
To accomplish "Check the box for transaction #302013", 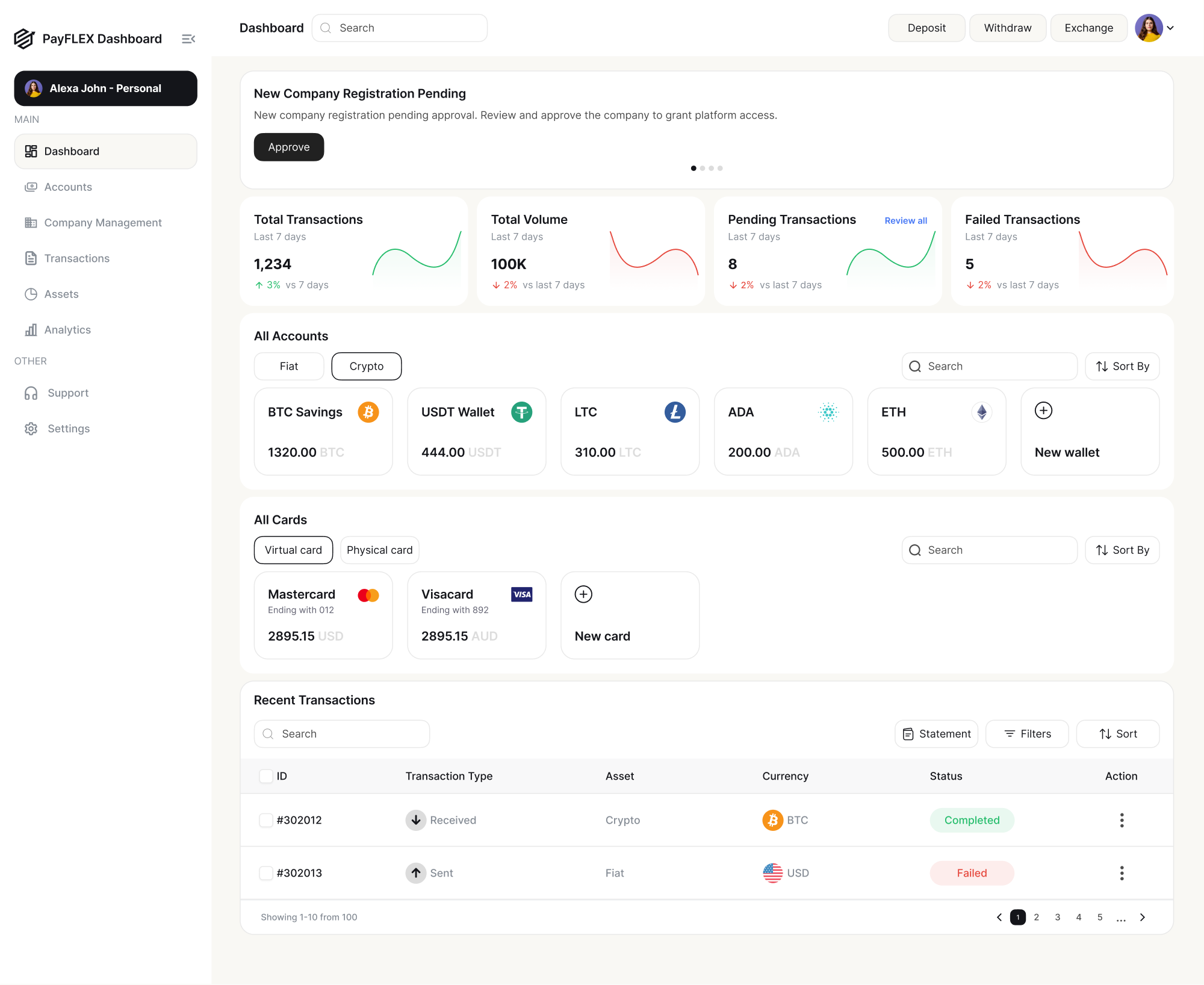I will point(265,873).
